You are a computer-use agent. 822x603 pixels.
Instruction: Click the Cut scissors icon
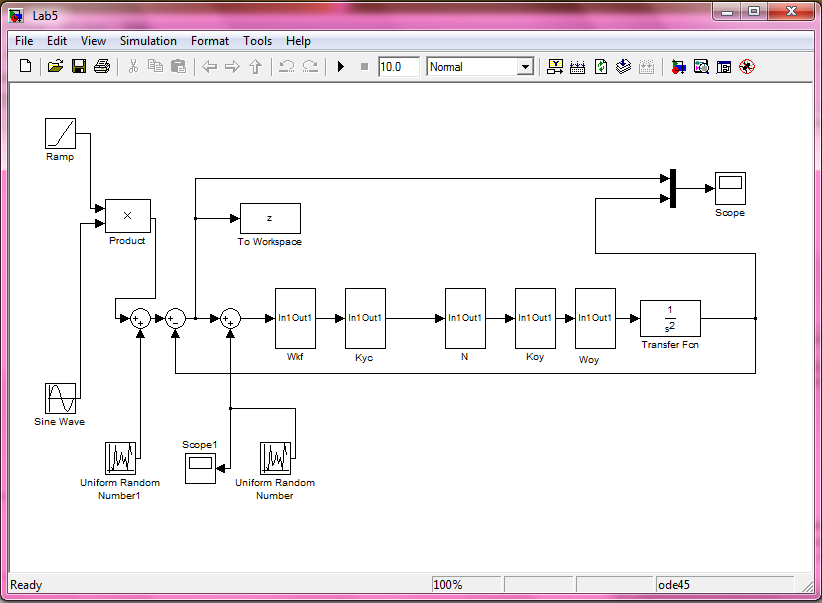coord(133,67)
